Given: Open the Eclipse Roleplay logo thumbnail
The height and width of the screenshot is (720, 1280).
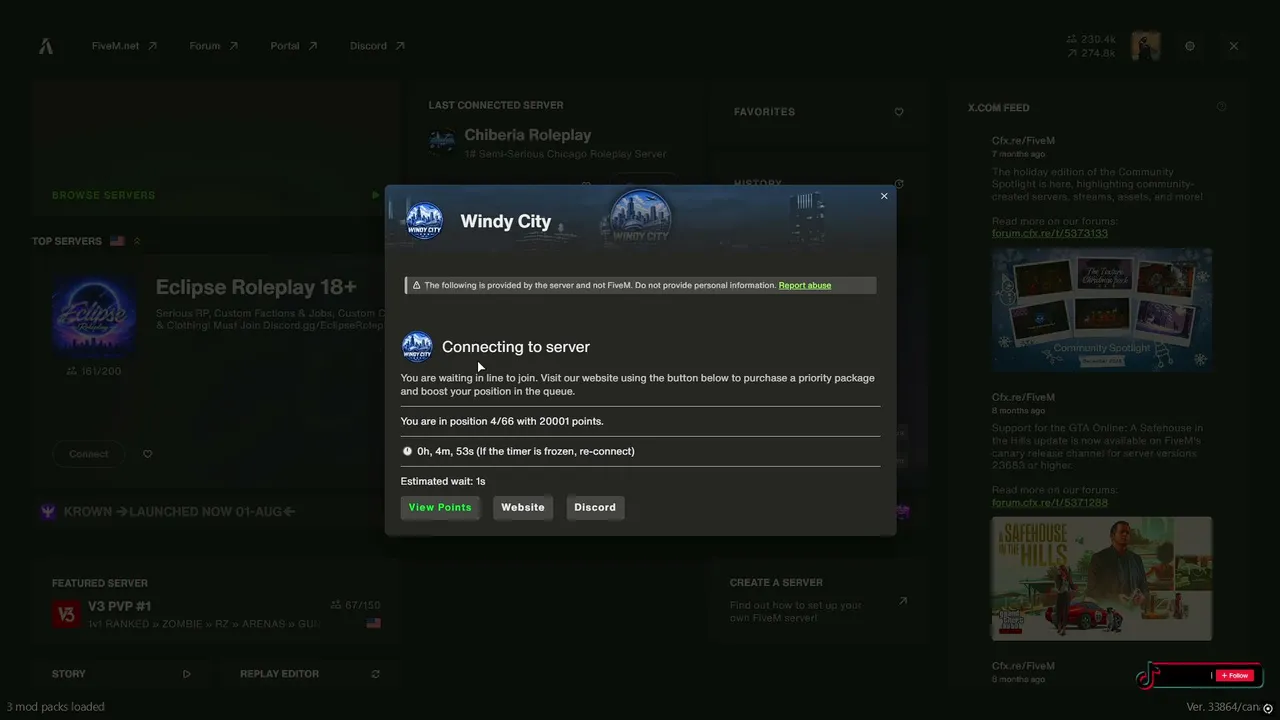Looking at the screenshot, I should click(x=94, y=318).
